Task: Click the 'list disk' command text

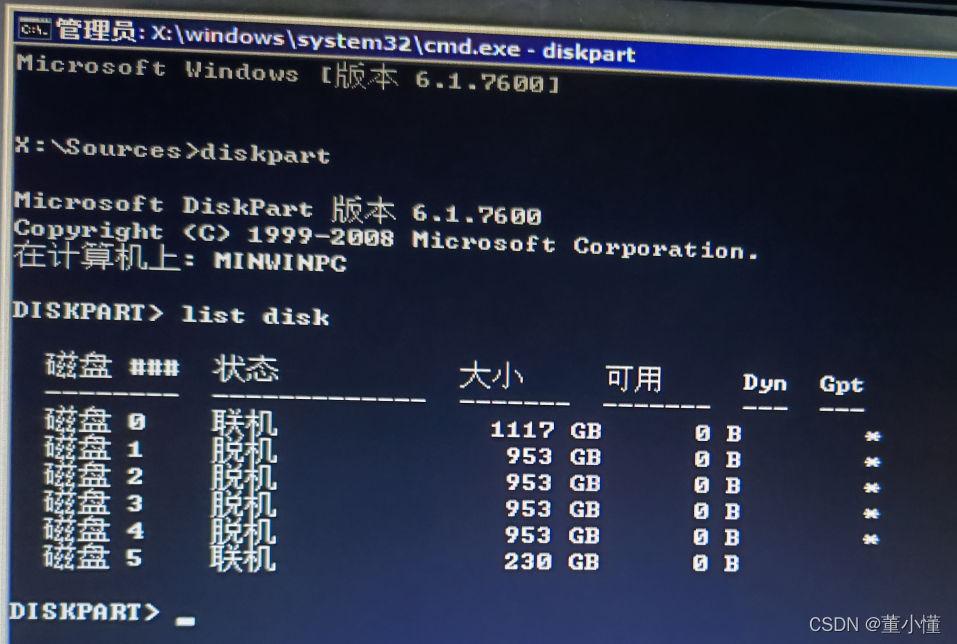Action: (x=256, y=315)
